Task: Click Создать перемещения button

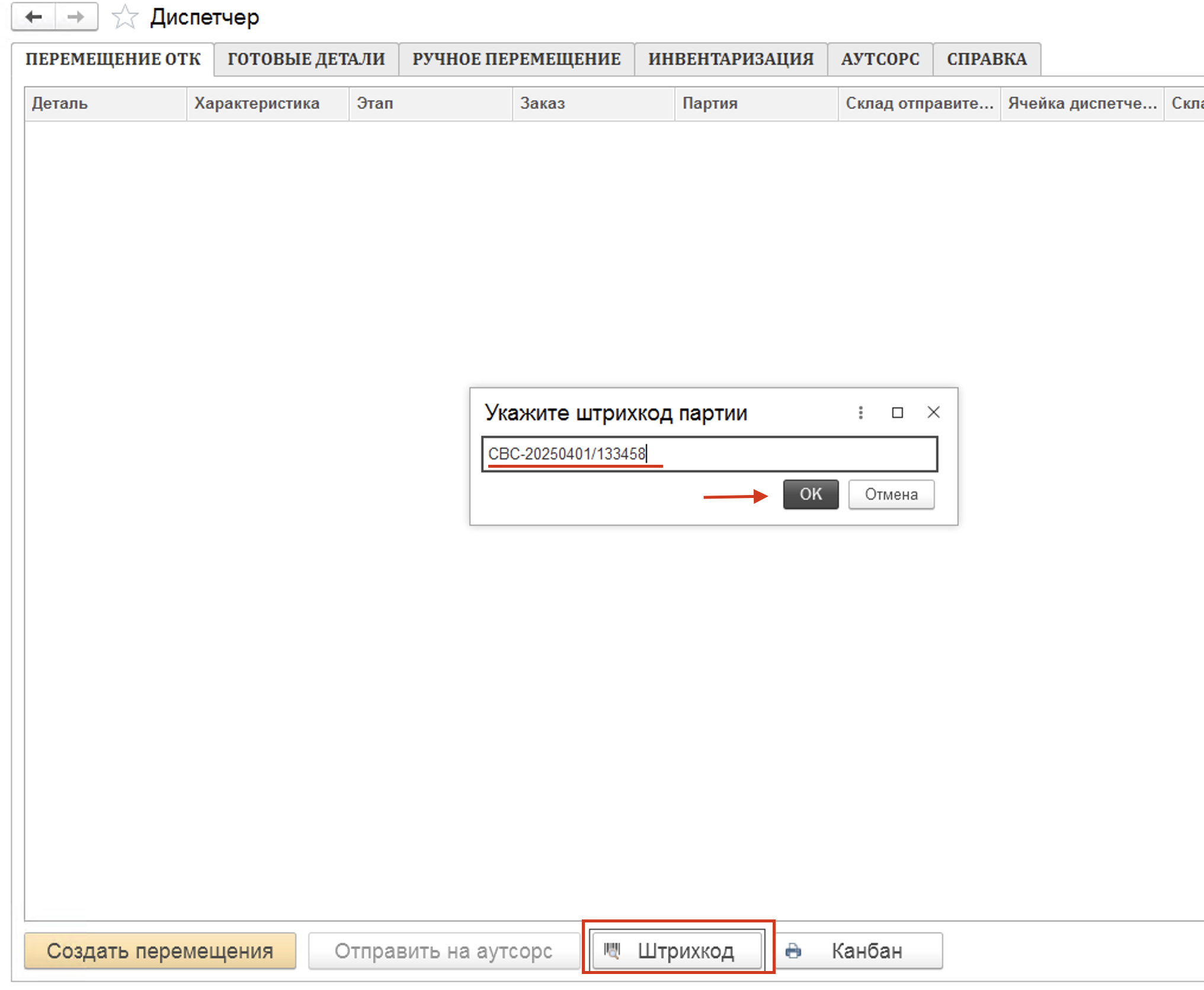Action: pyautogui.click(x=160, y=951)
